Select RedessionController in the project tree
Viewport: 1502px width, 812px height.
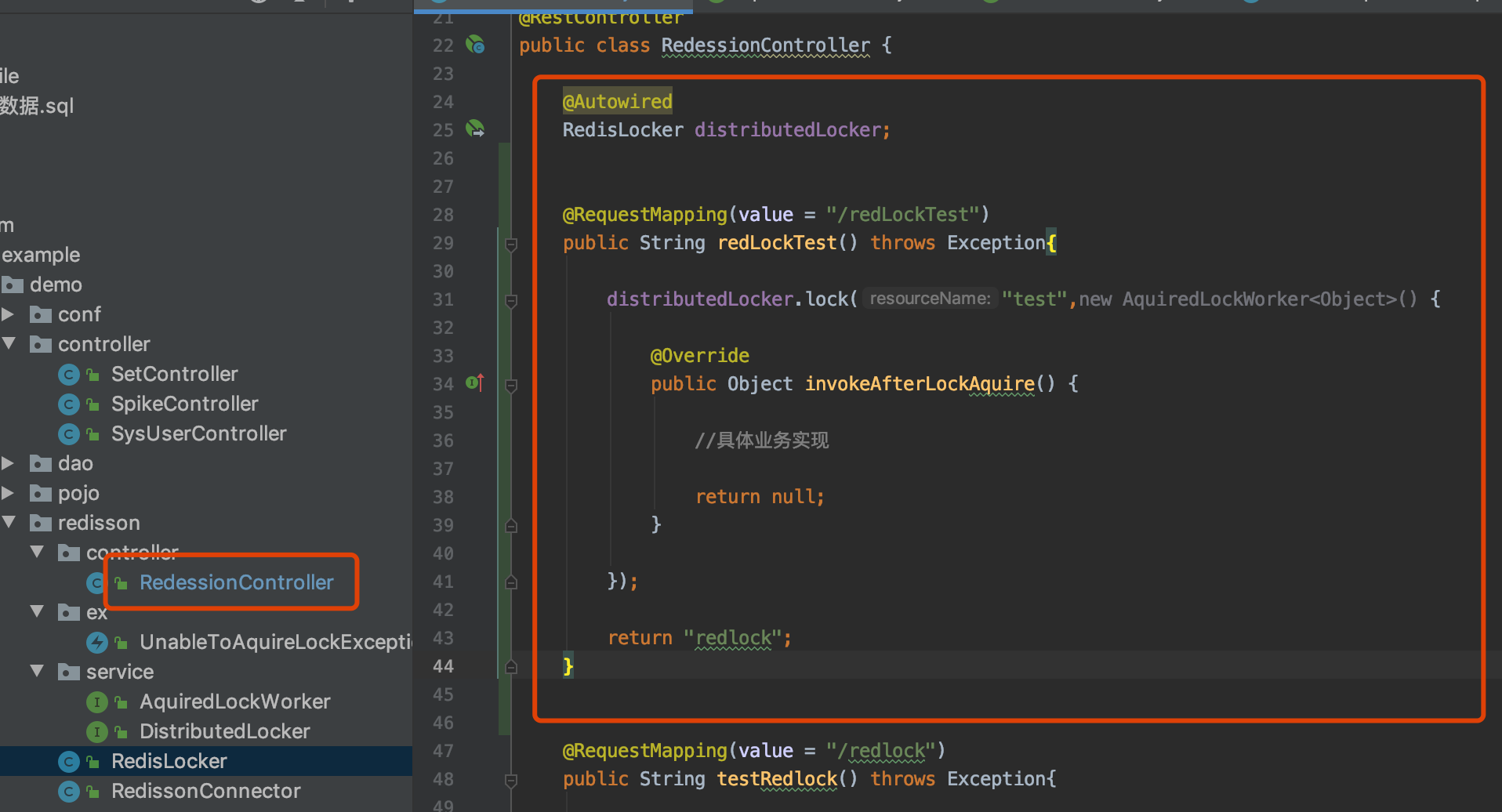click(236, 582)
